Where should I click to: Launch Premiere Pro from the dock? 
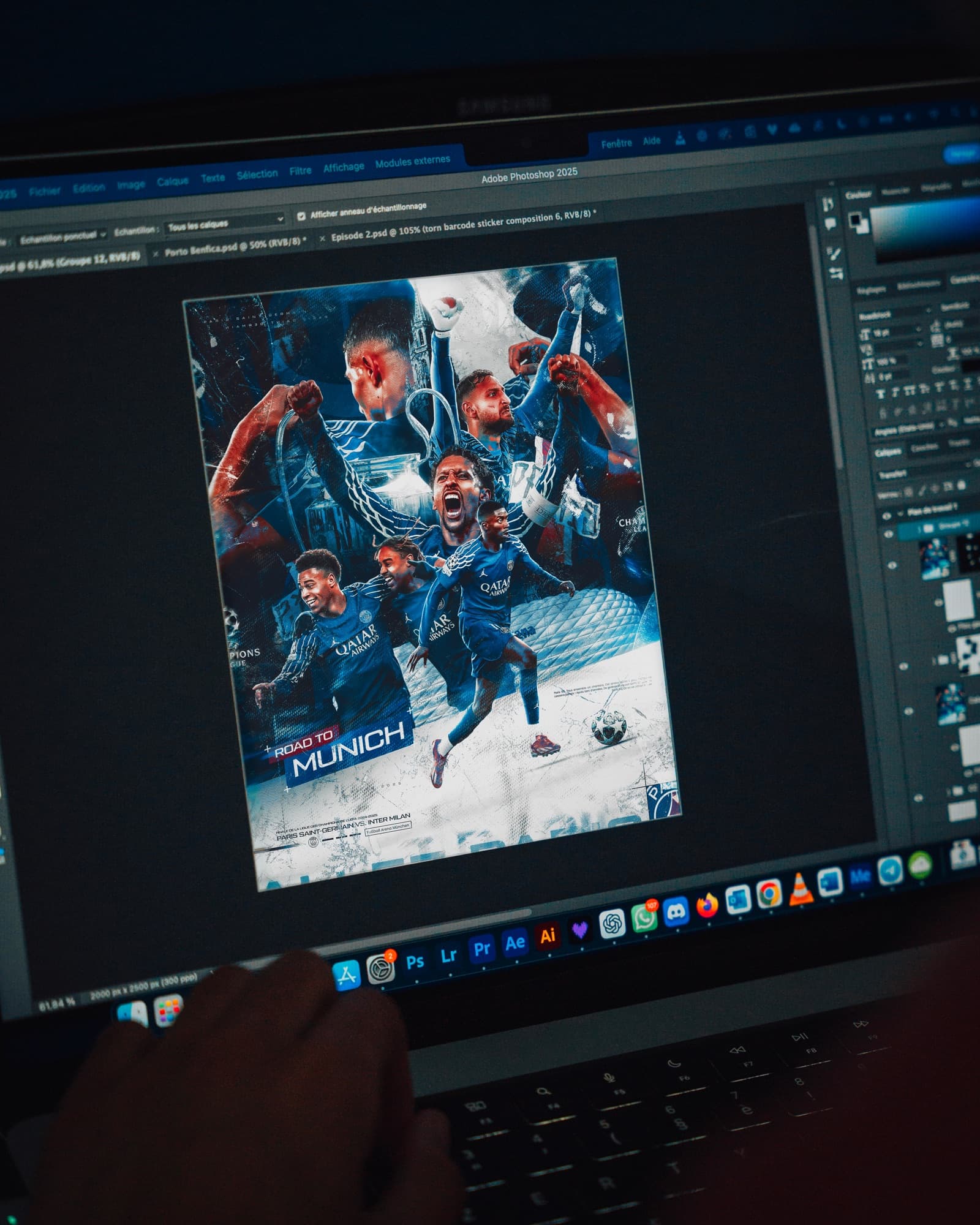tap(482, 948)
